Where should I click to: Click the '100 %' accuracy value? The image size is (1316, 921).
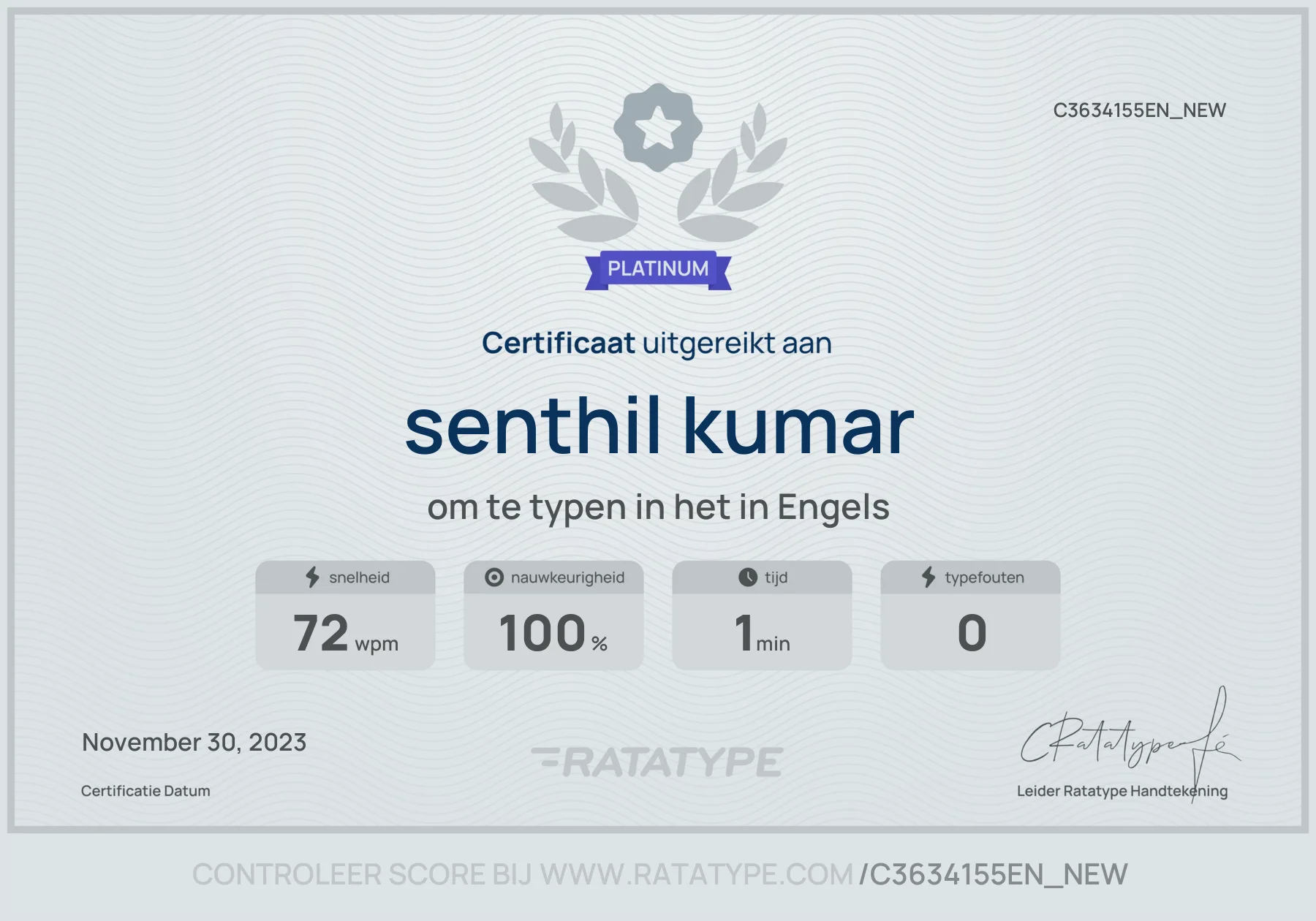pyautogui.click(x=553, y=633)
